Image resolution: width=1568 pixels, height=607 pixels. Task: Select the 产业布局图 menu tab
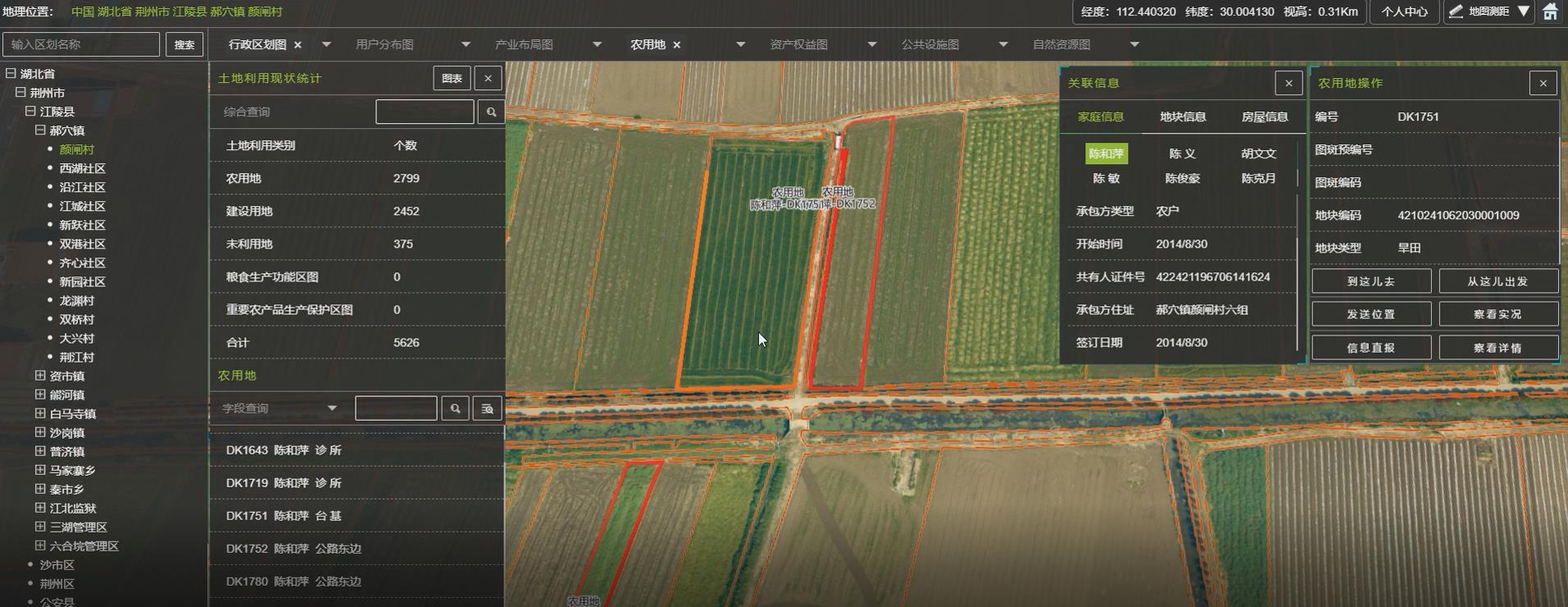pyautogui.click(x=524, y=44)
